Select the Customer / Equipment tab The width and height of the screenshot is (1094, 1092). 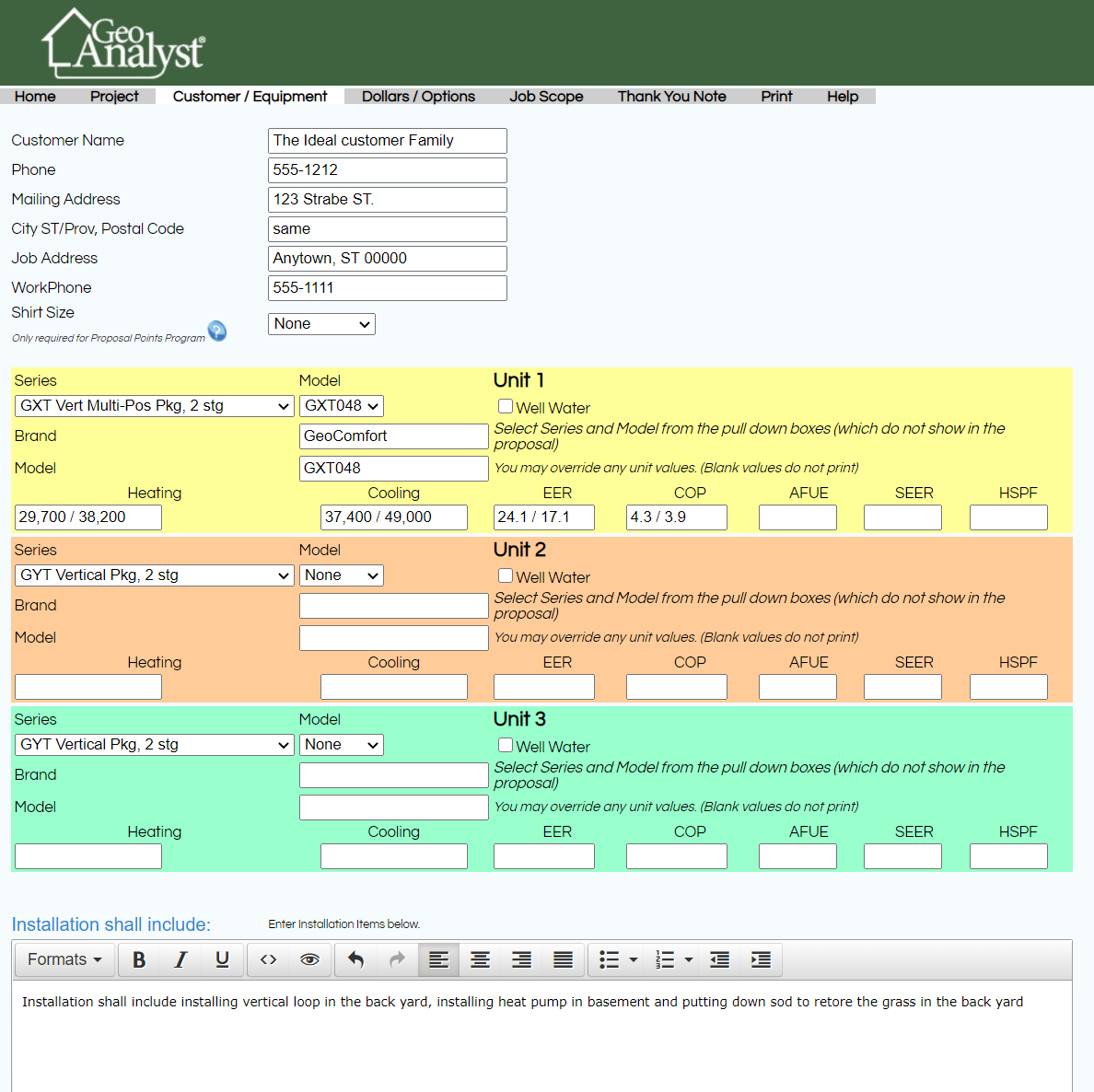(250, 97)
